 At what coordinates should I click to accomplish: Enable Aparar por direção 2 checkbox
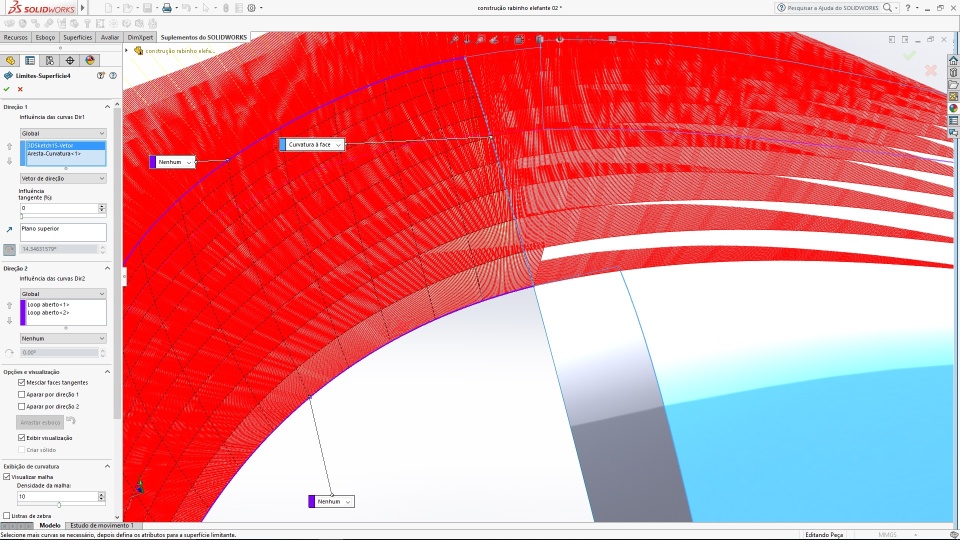point(21,406)
